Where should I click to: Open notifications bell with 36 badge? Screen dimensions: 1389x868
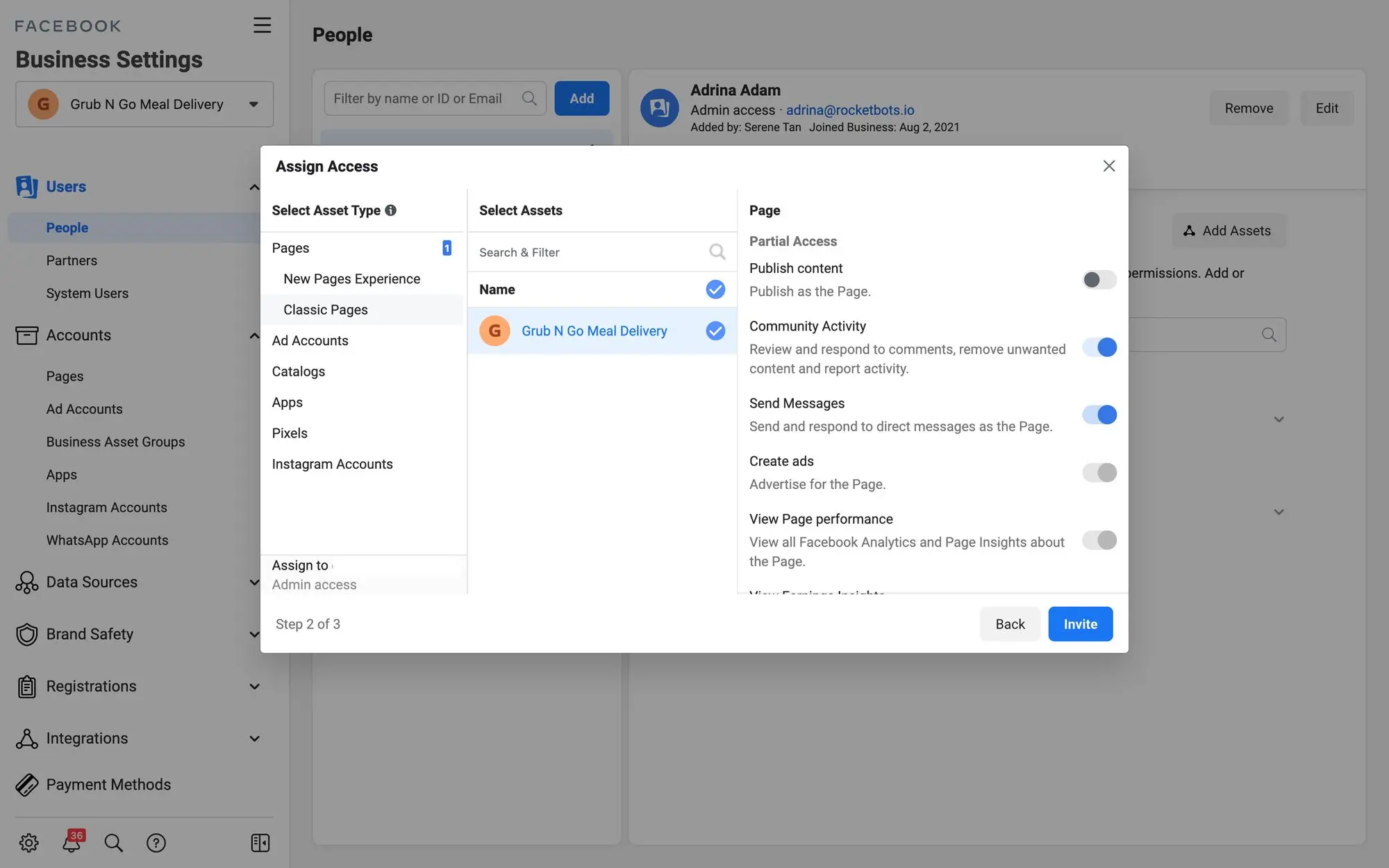tap(72, 842)
